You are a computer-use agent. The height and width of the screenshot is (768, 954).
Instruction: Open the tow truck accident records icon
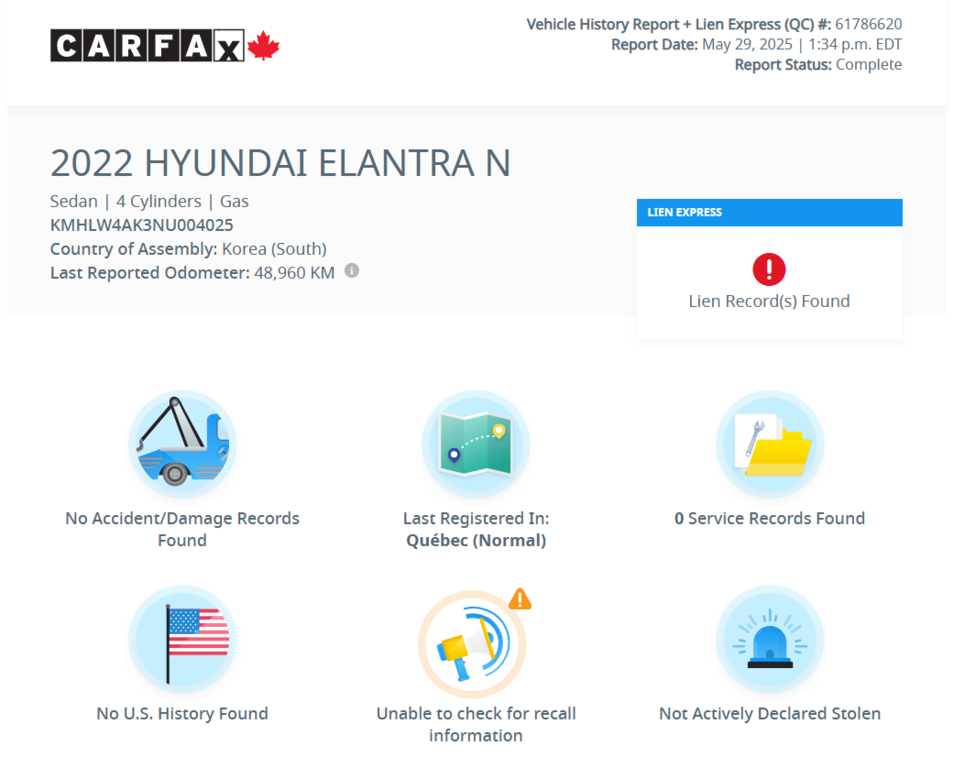tap(183, 444)
